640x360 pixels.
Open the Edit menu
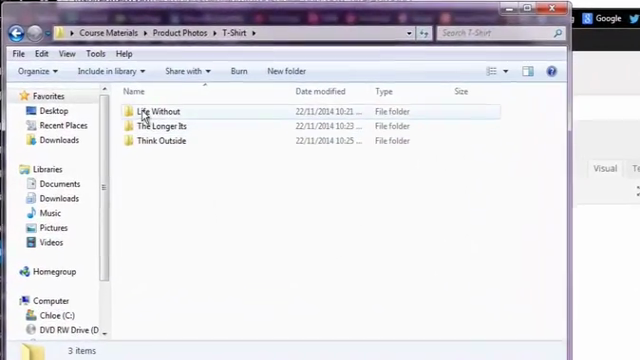click(x=42, y=54)
